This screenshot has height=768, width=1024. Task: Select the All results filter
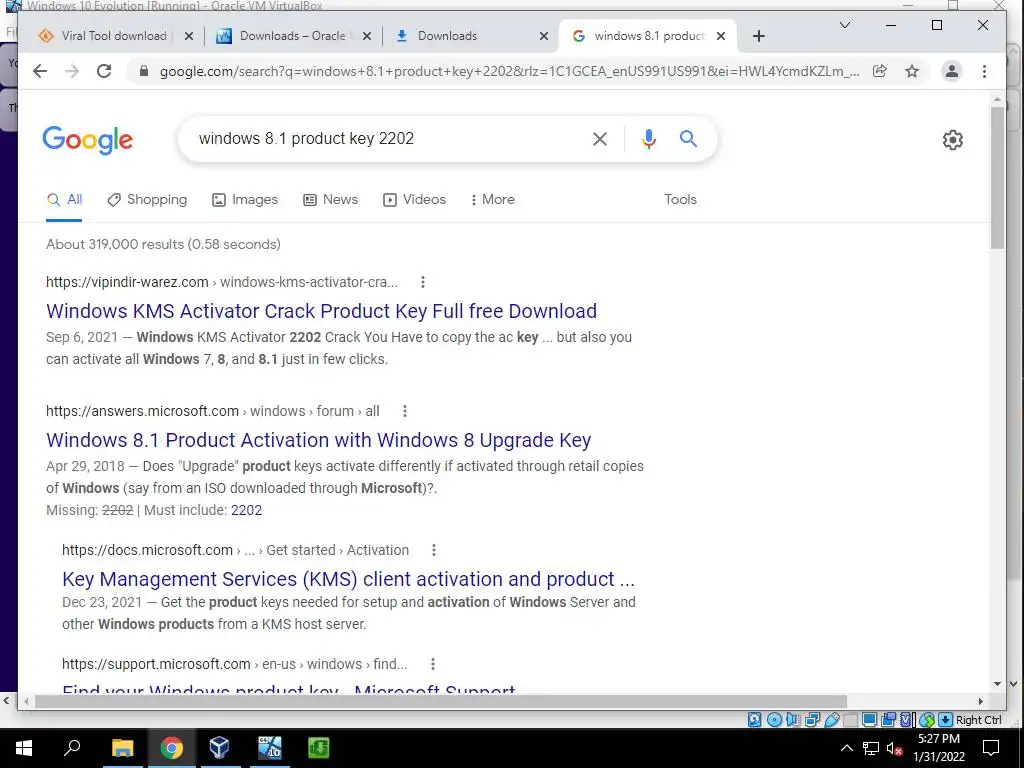point(64,200)
